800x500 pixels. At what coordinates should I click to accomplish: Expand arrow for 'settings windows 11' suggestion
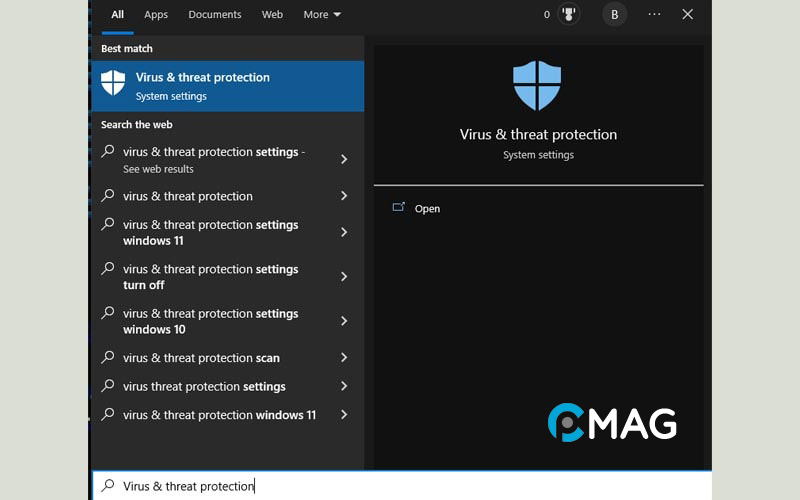(344, 232)
